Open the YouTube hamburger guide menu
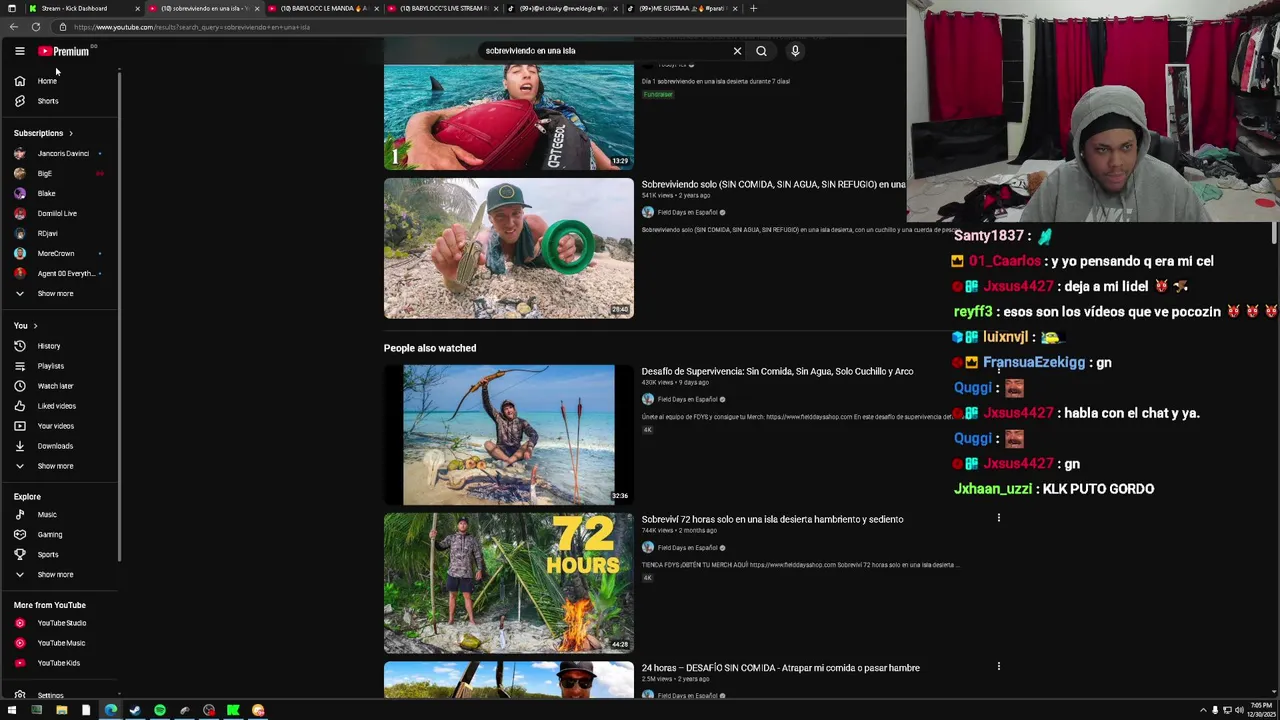Viewport: 1280px width, 720px height. tap(19, 51)
